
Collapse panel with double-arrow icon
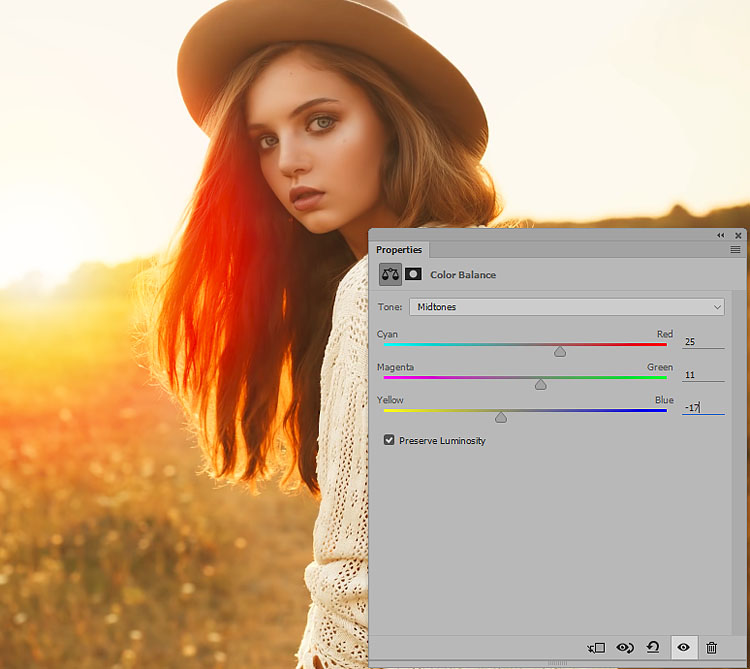(x=720, y=235)
